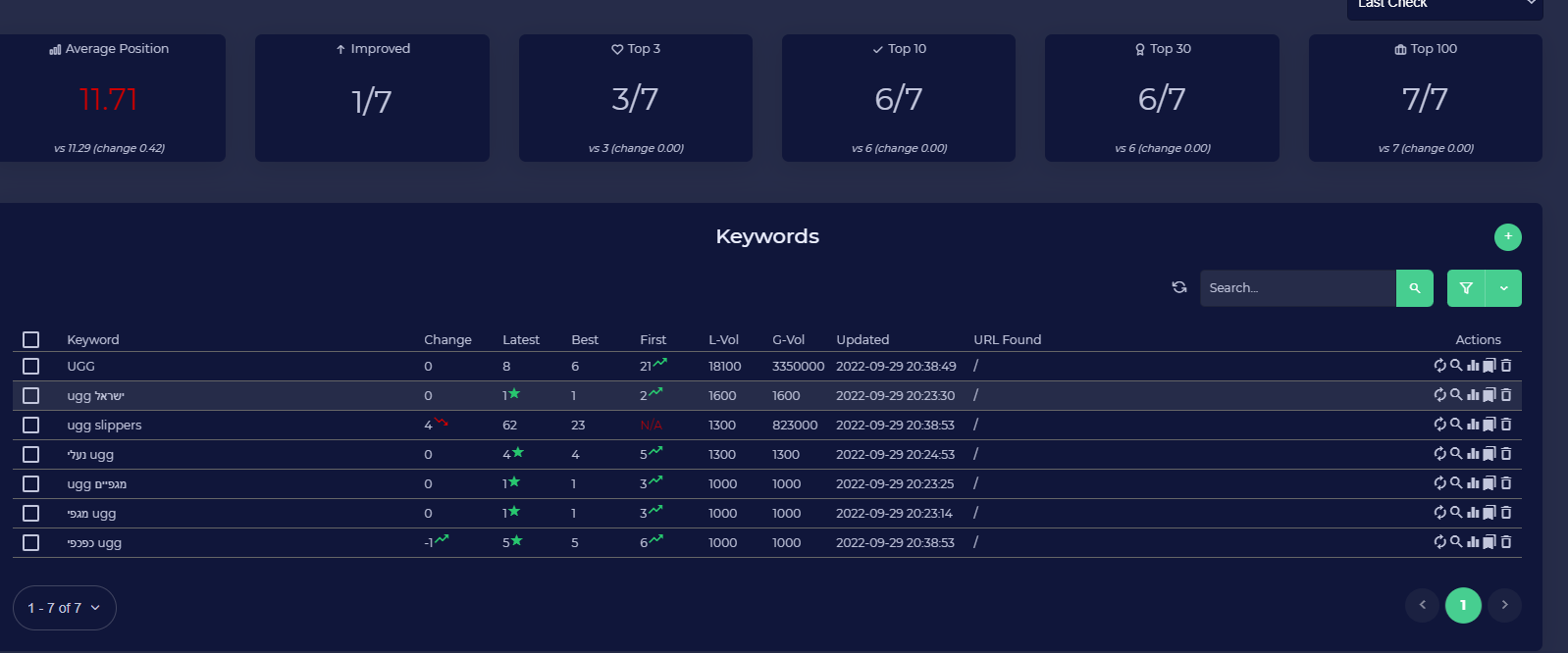Image resolution: width=1568 pixels, height=653 pixels.
Task: Delete the ugg slippers keyword
Action: point(1506,425)
